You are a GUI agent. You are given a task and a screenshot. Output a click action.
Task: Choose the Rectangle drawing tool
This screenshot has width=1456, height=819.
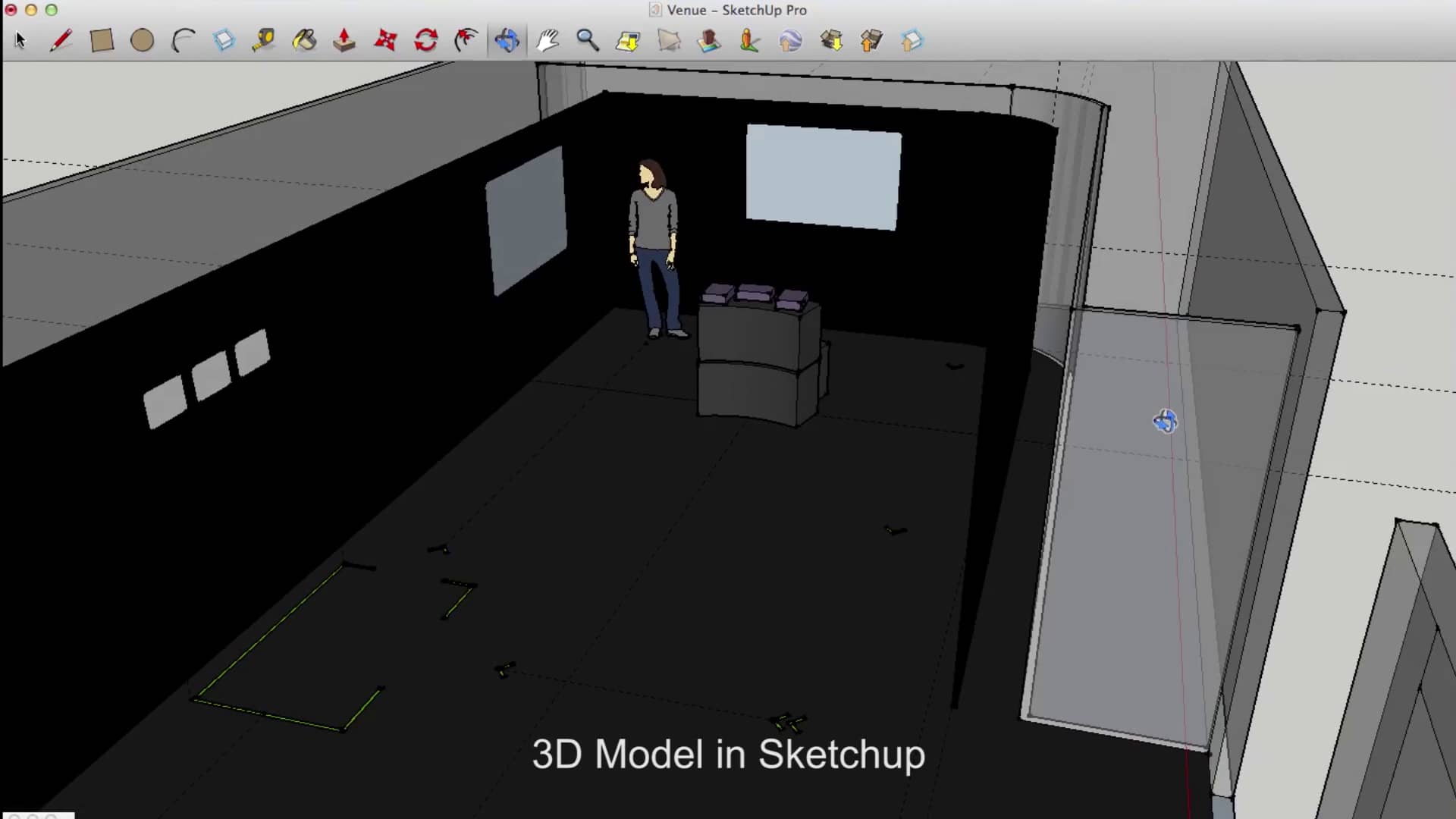[x=102, y=39]
